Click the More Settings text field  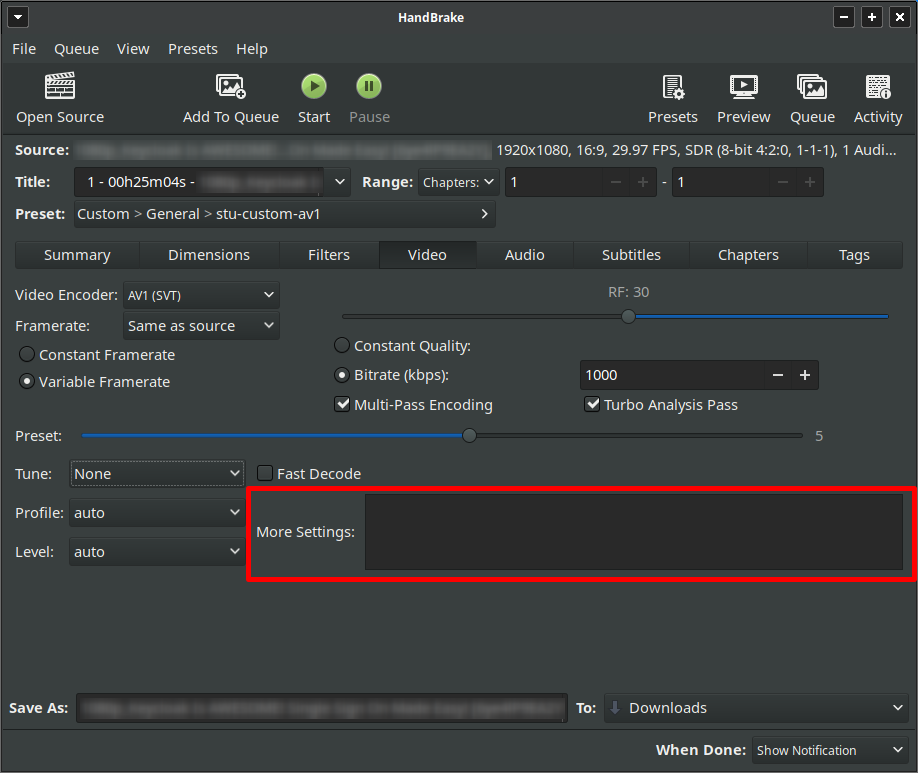[x=637, y=531]
